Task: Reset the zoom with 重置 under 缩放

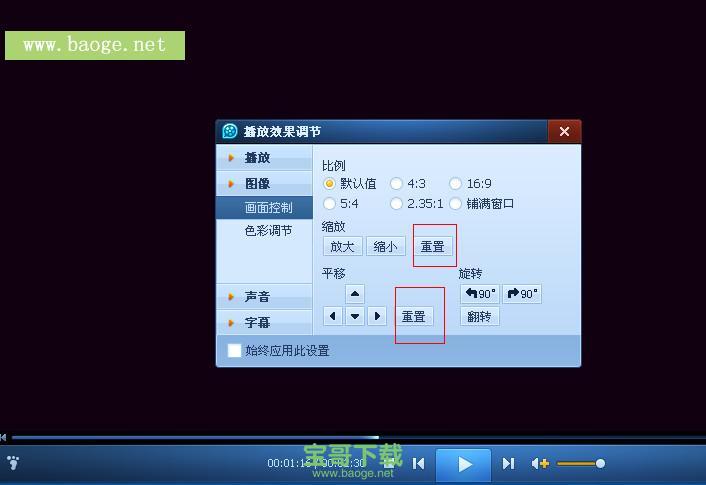Action: click(433, 246)
